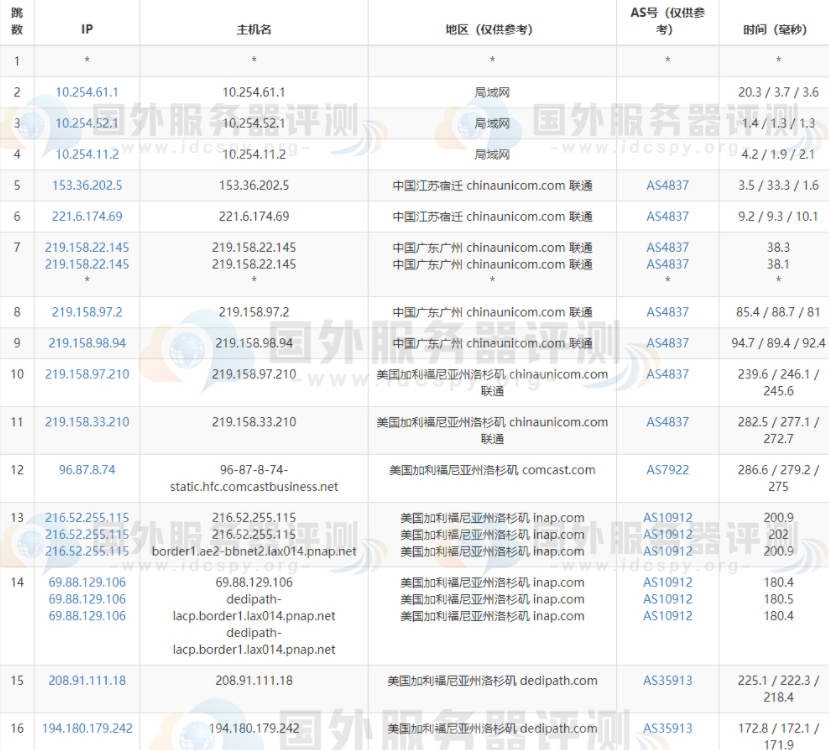Screen dimensions: 829x750
Task: Open AS4837 link in hop 10 row
Action: click(x=667, y=375)
